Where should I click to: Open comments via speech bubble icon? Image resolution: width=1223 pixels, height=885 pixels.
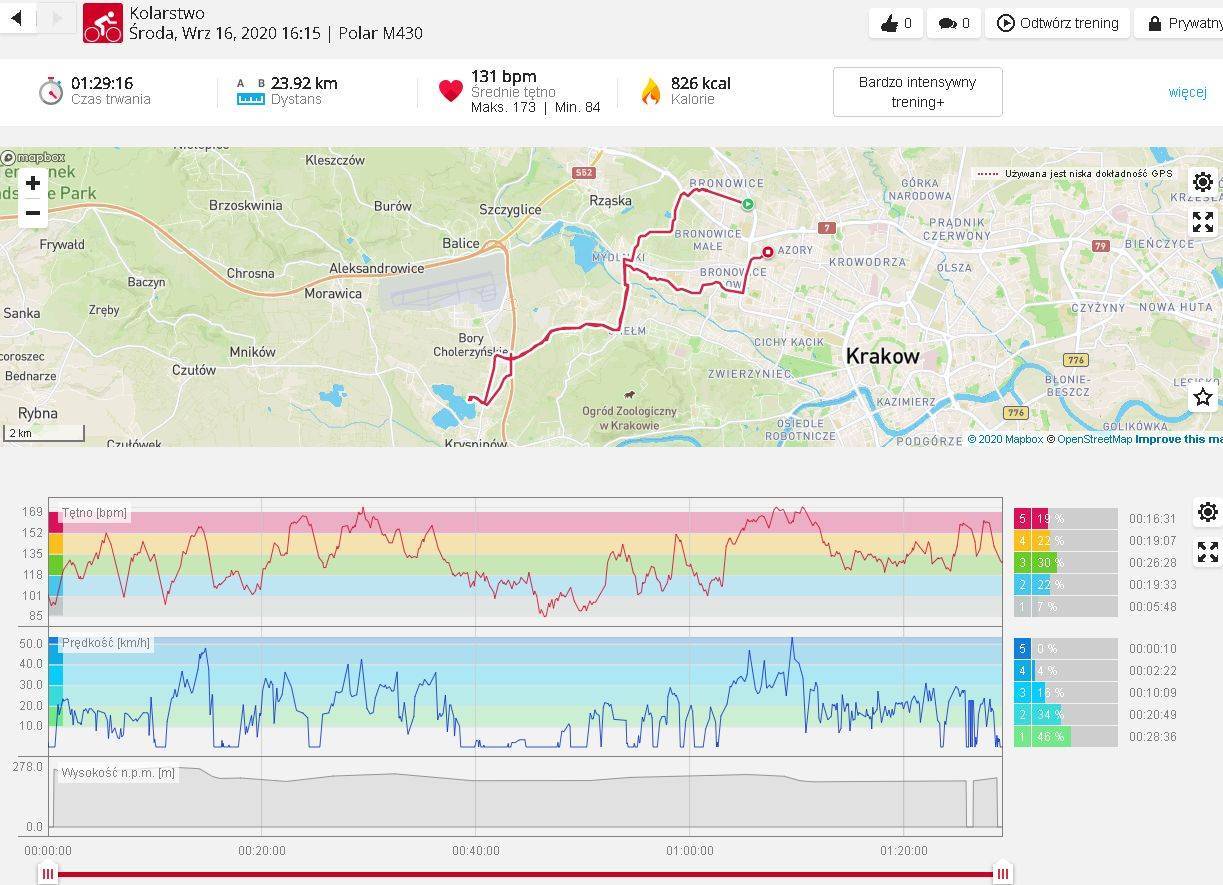954,23
